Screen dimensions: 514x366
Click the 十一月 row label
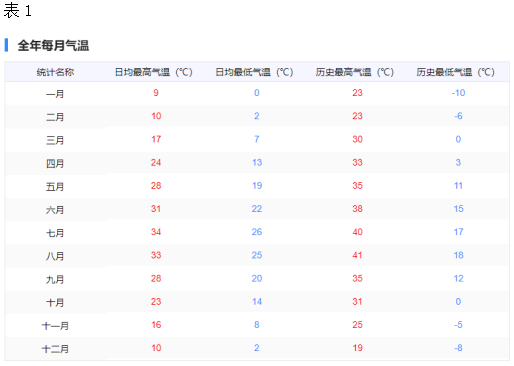pos(55,326)
